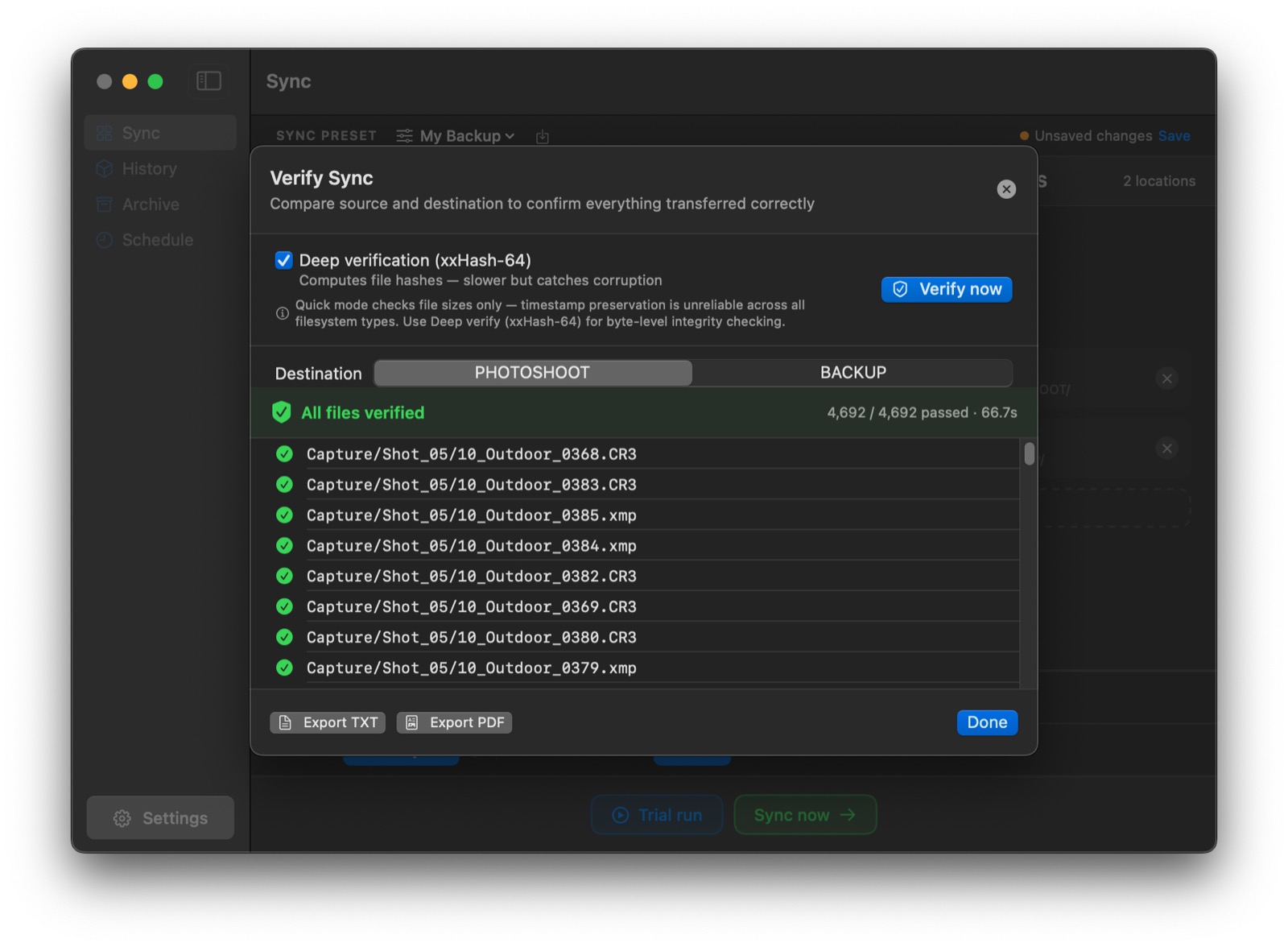The image size is (1288, 947).
Task: Select the PHOTOSHOOT destination tab
Action: tap(533, 373)
